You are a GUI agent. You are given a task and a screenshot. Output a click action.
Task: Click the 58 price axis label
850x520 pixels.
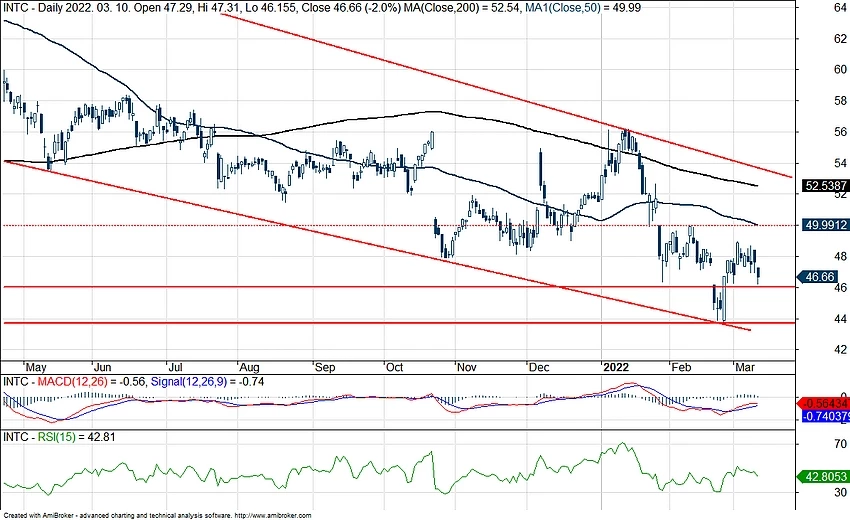coord(840,101)
